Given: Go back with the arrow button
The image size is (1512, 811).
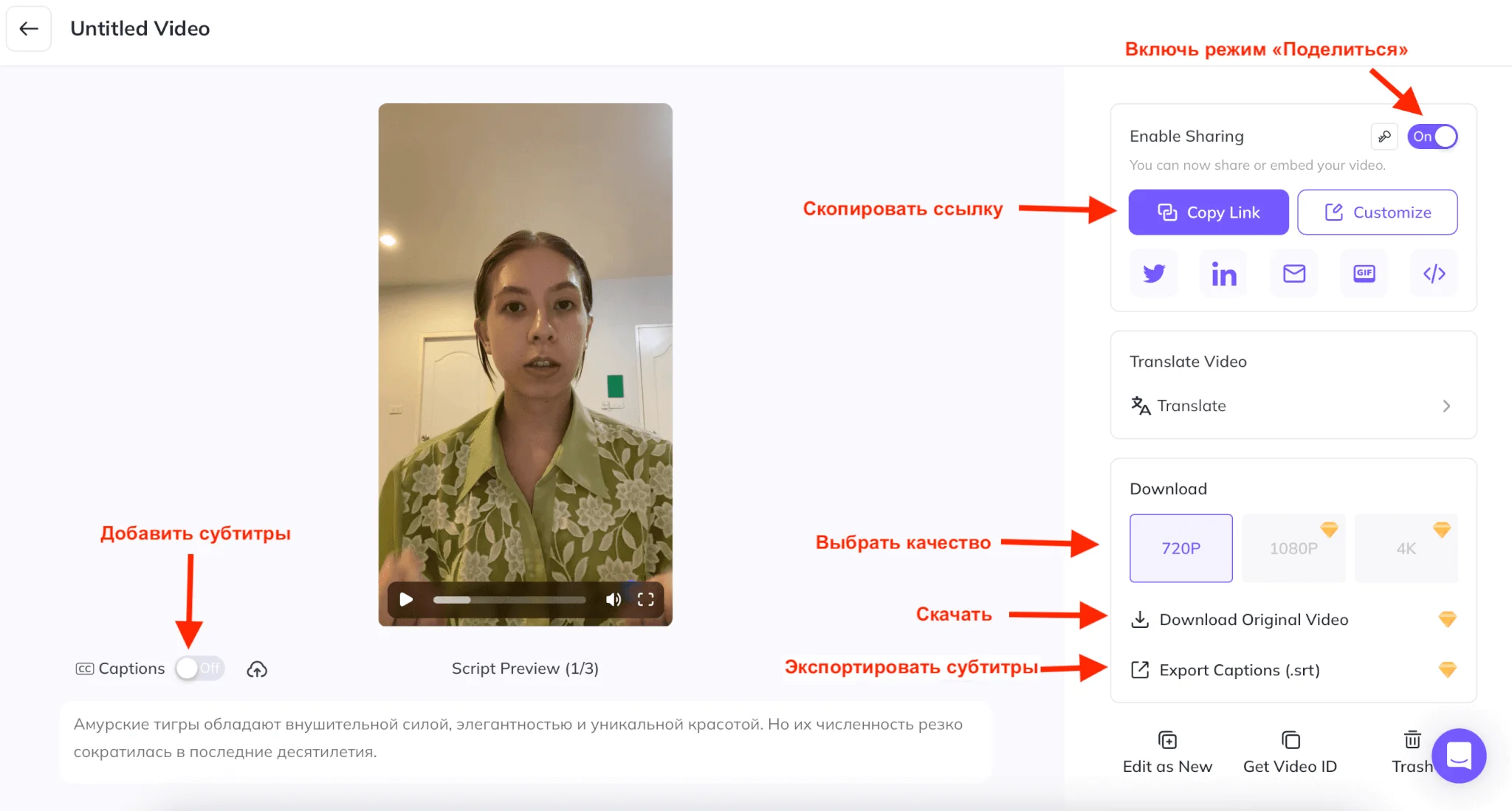Looking at the screenshot, I should (x=29, y=29).
